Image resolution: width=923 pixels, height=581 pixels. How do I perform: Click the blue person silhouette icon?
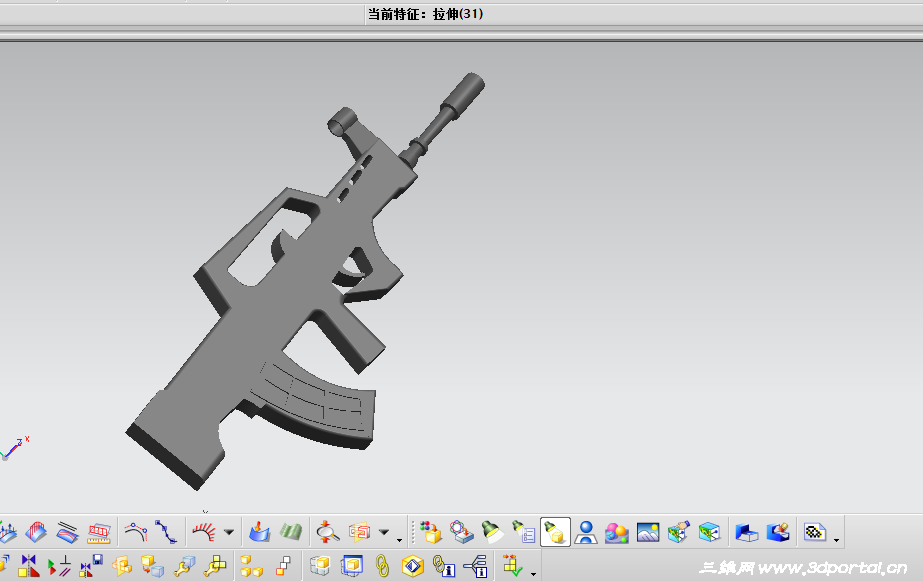586,532
